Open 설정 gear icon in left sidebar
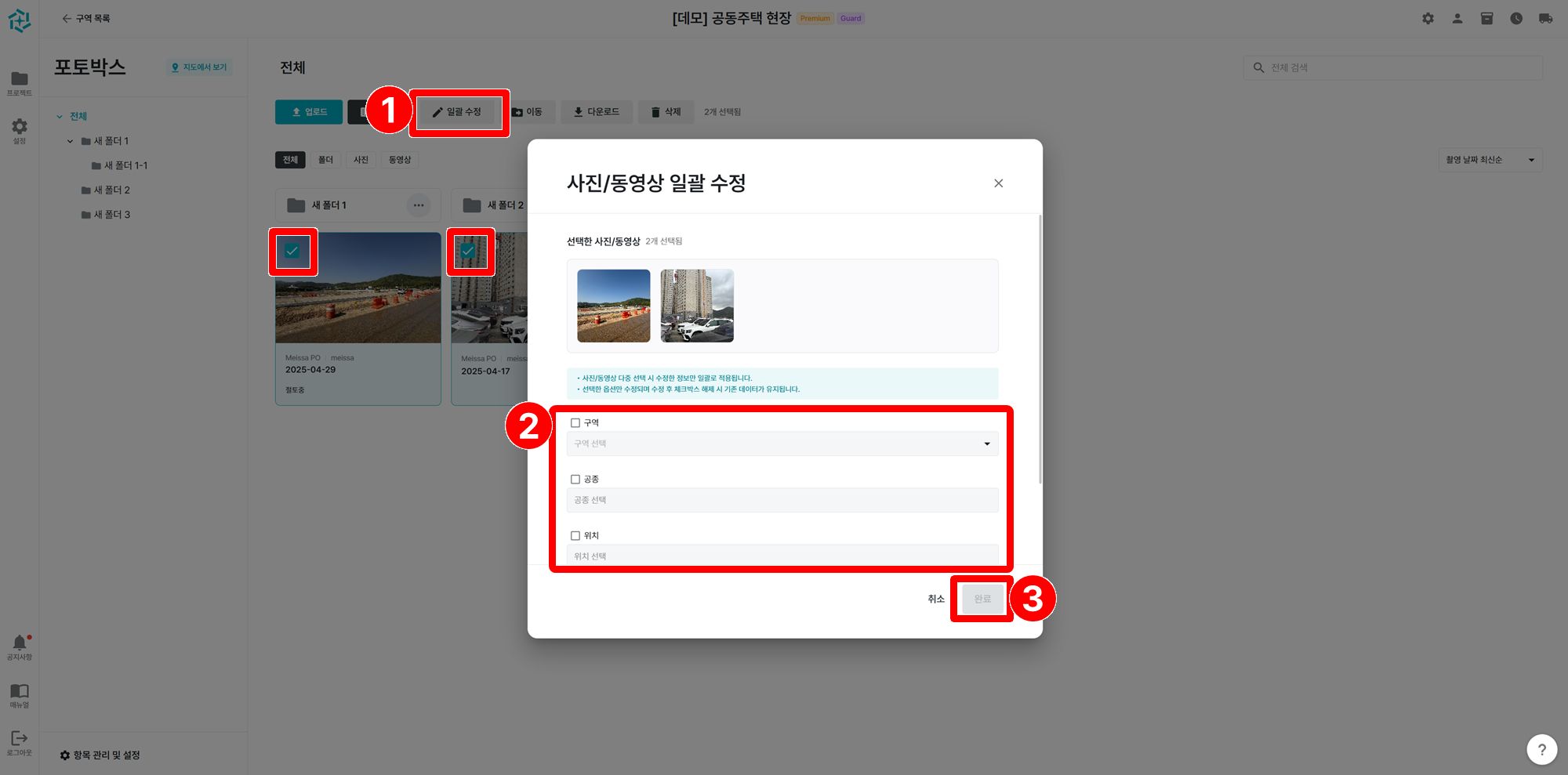The width and height of the screenshot is (1568, 775). [20, 129]
